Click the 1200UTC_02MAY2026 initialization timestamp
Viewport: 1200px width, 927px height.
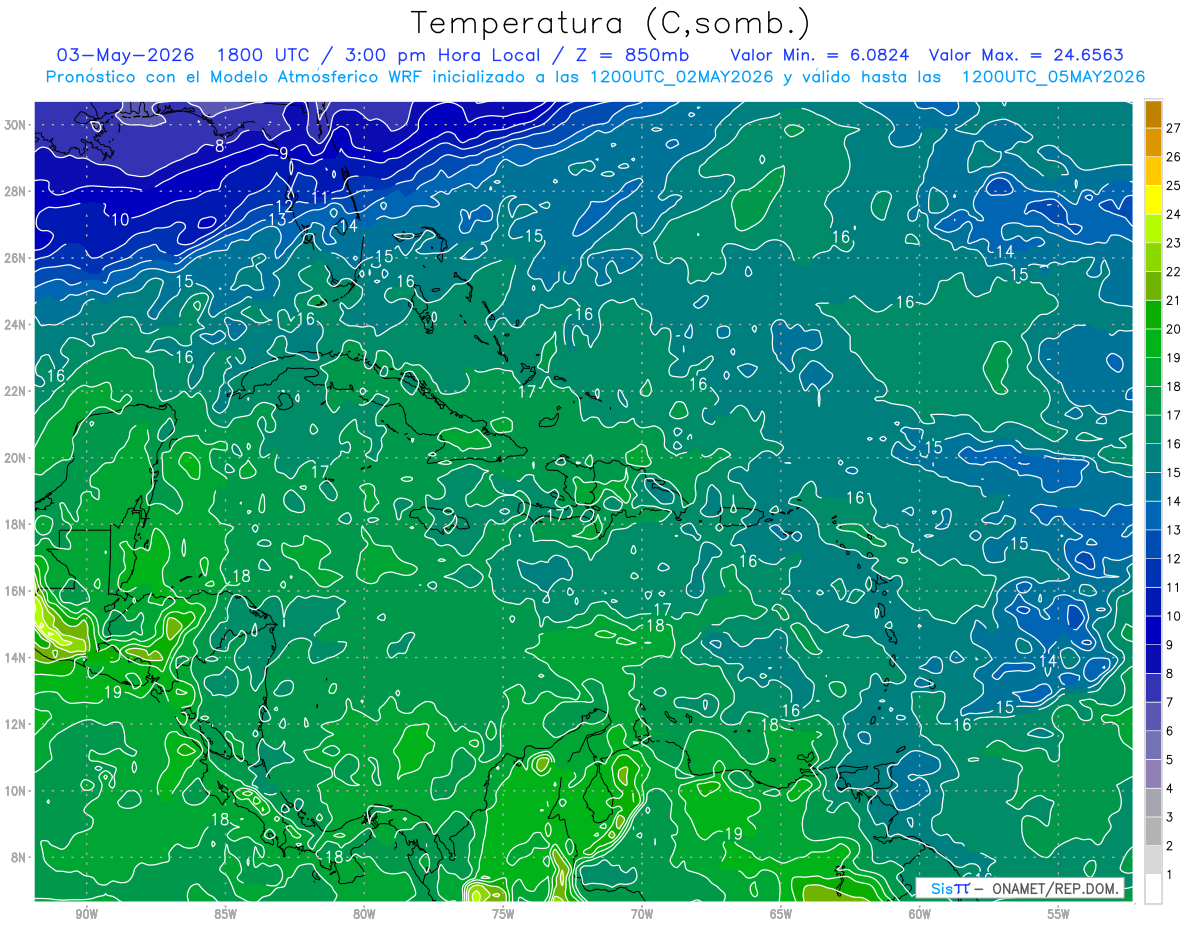pos(682,77)
